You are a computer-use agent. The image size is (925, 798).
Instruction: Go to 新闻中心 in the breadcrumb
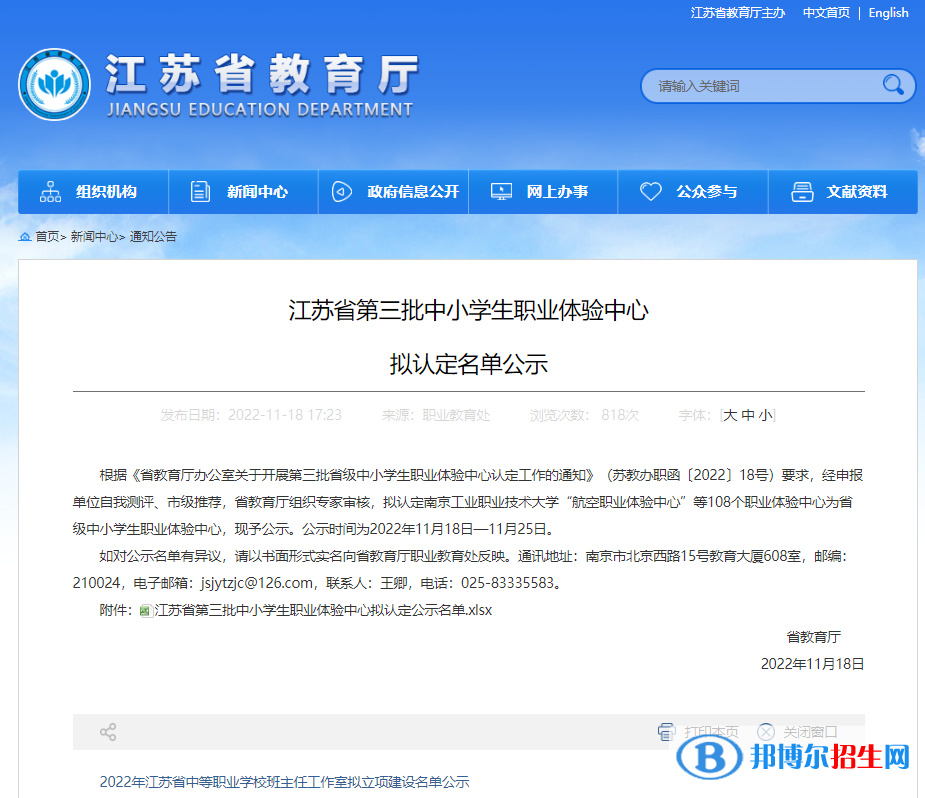tap(94, 237)
